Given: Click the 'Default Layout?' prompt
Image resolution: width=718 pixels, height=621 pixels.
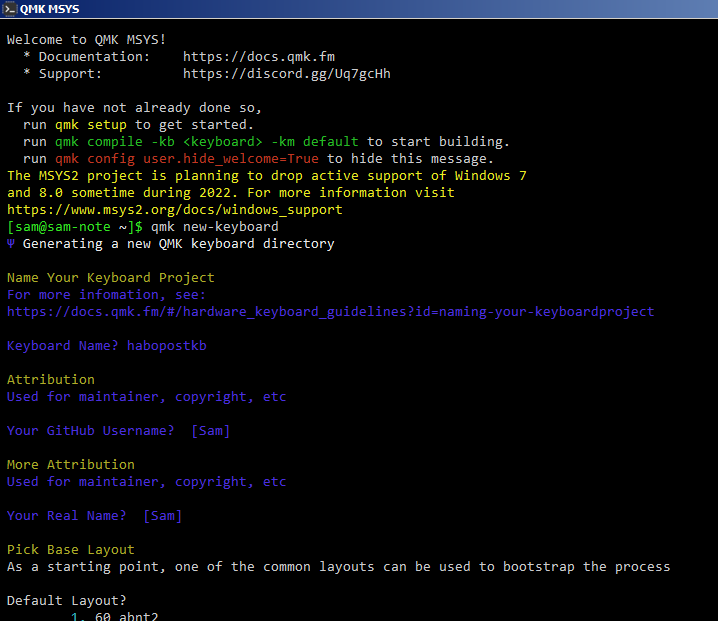Looking at the screenshot, I should point(66,601).
